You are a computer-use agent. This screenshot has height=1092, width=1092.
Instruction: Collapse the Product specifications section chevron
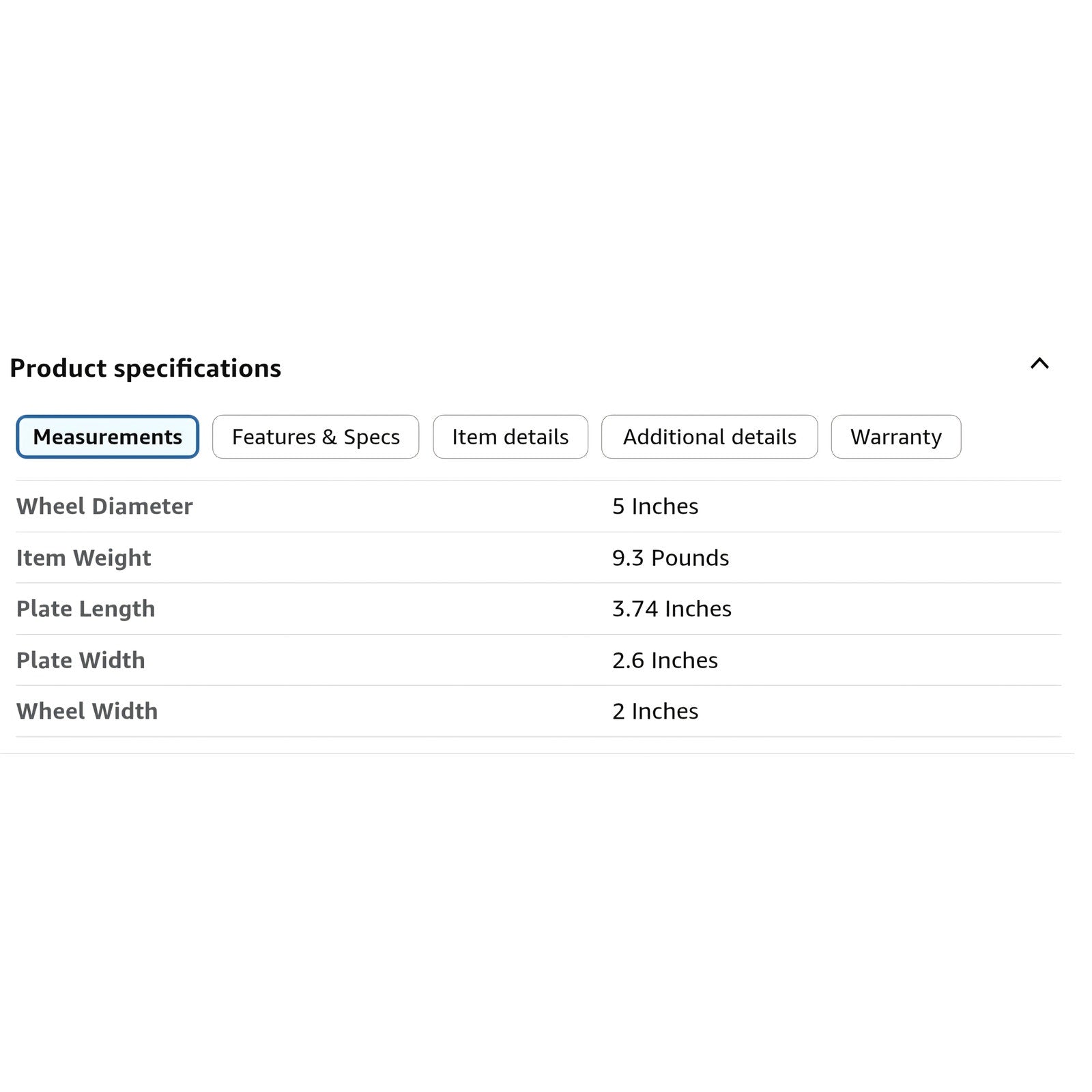coord(1039,364)
